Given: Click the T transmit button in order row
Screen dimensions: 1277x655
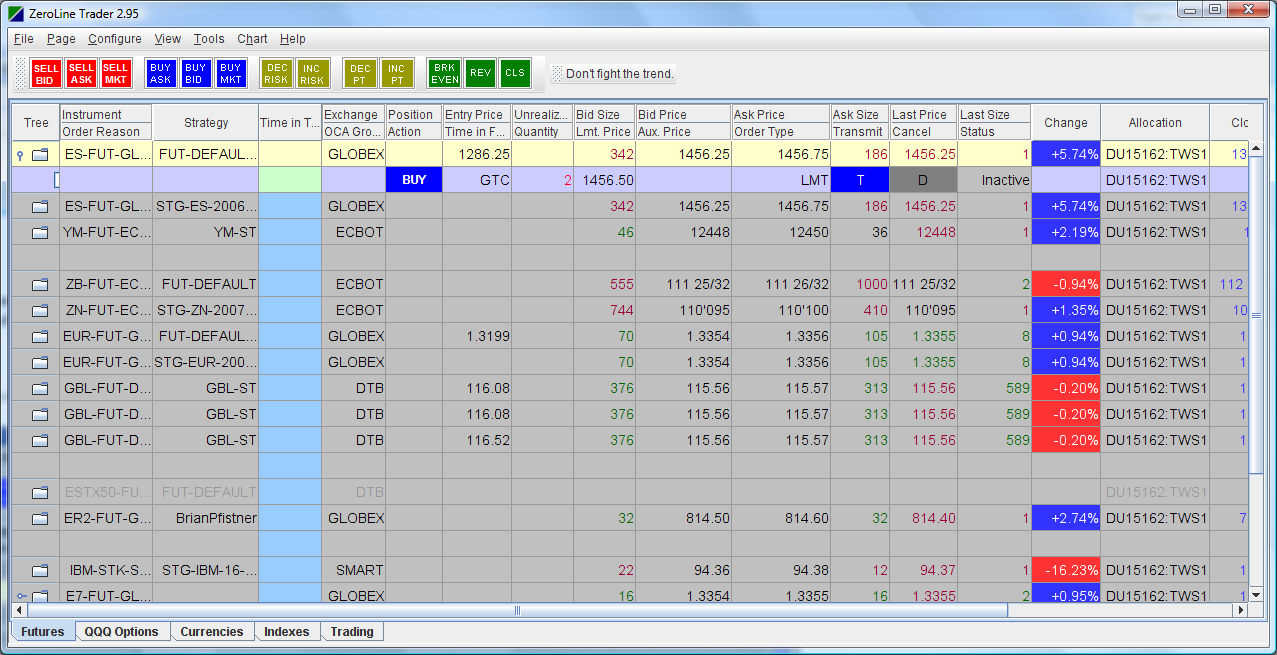Looking at the screenshot, I should [860, 180].
